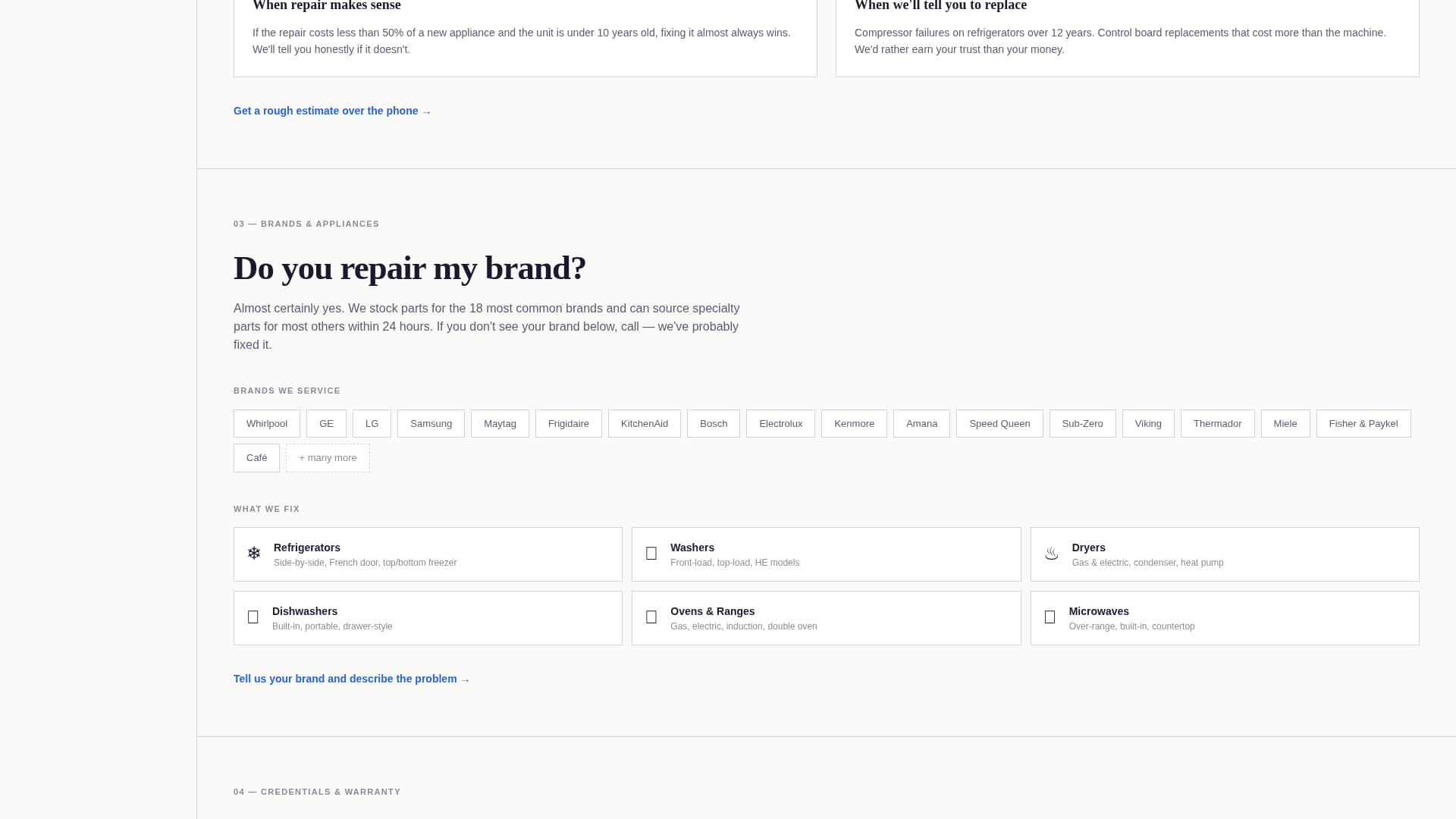The width and height of the screenshot is (1456, 819).
Task: Click 'Gas & electric, condenser, heat pump' text
Action: click(x=1147, y=563)
